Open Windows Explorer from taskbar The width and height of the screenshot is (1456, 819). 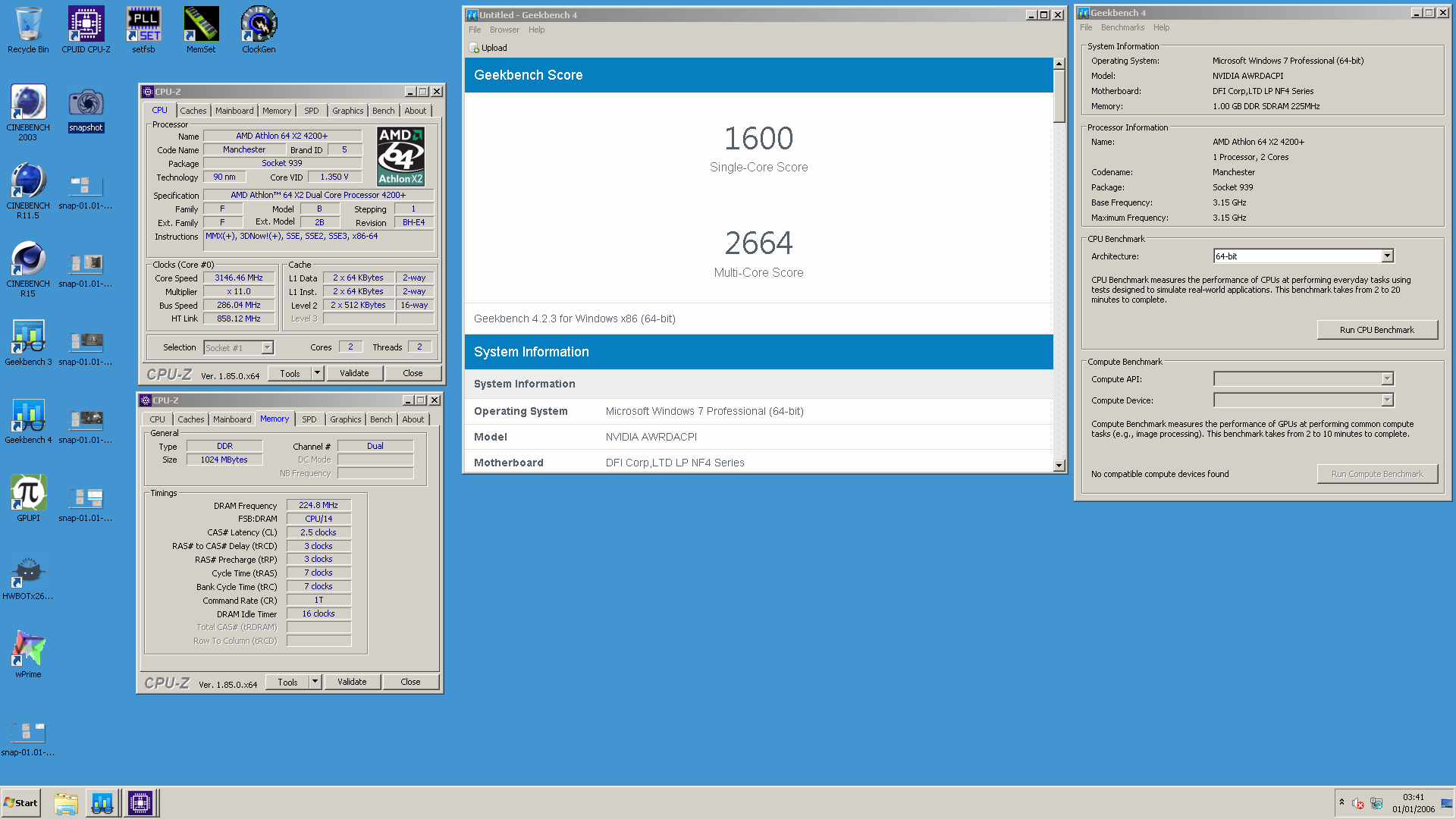(66, 803)
